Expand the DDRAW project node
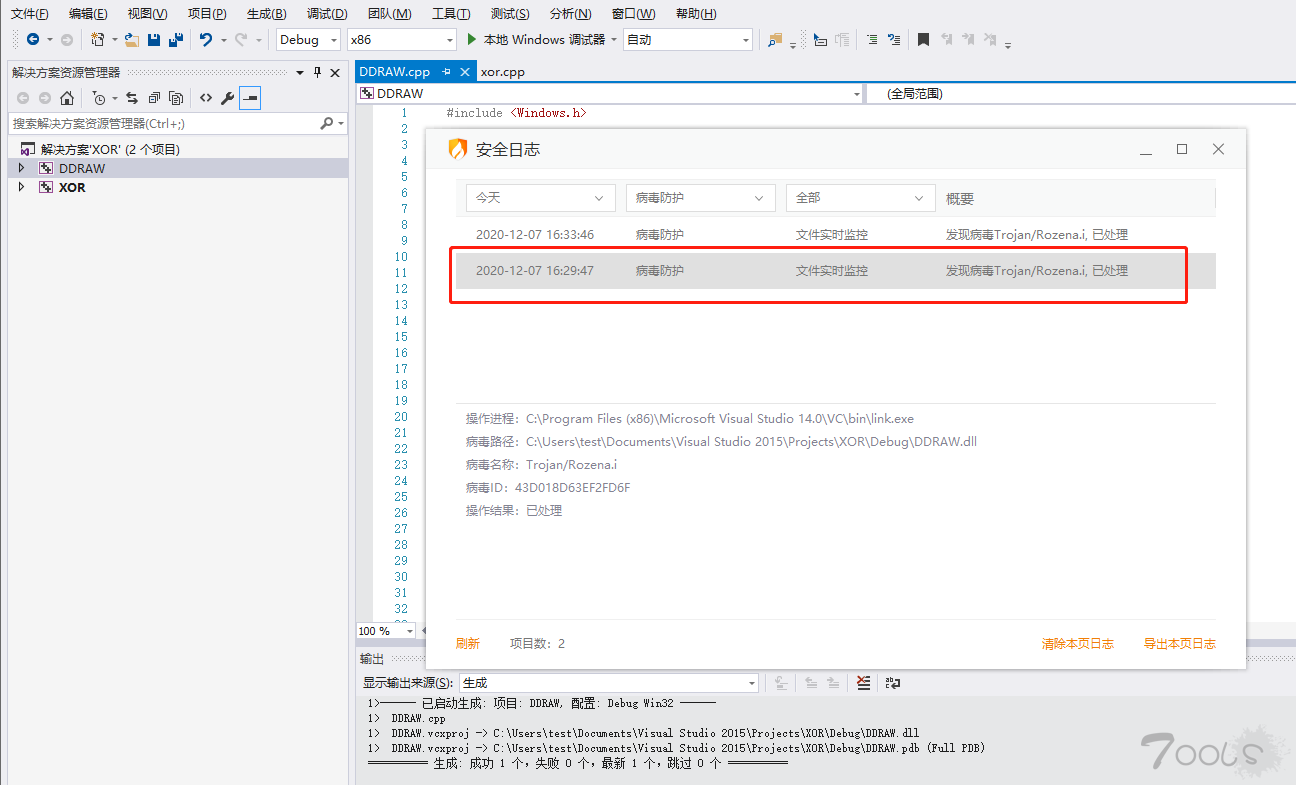This screenshot has height=785, width=1296. point(22,168)
